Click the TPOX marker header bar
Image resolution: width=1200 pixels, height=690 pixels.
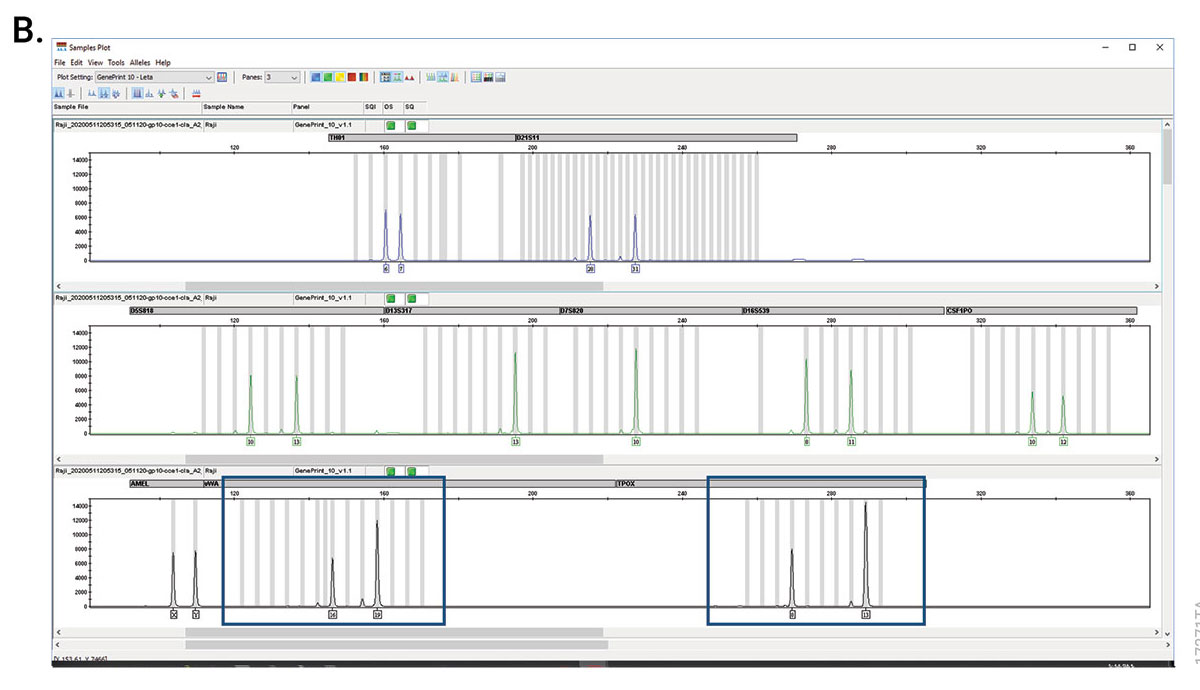[770, 483]
